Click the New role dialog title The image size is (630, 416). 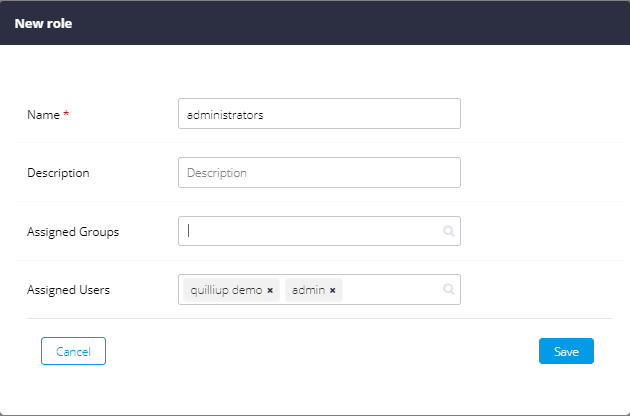point(43,23)
